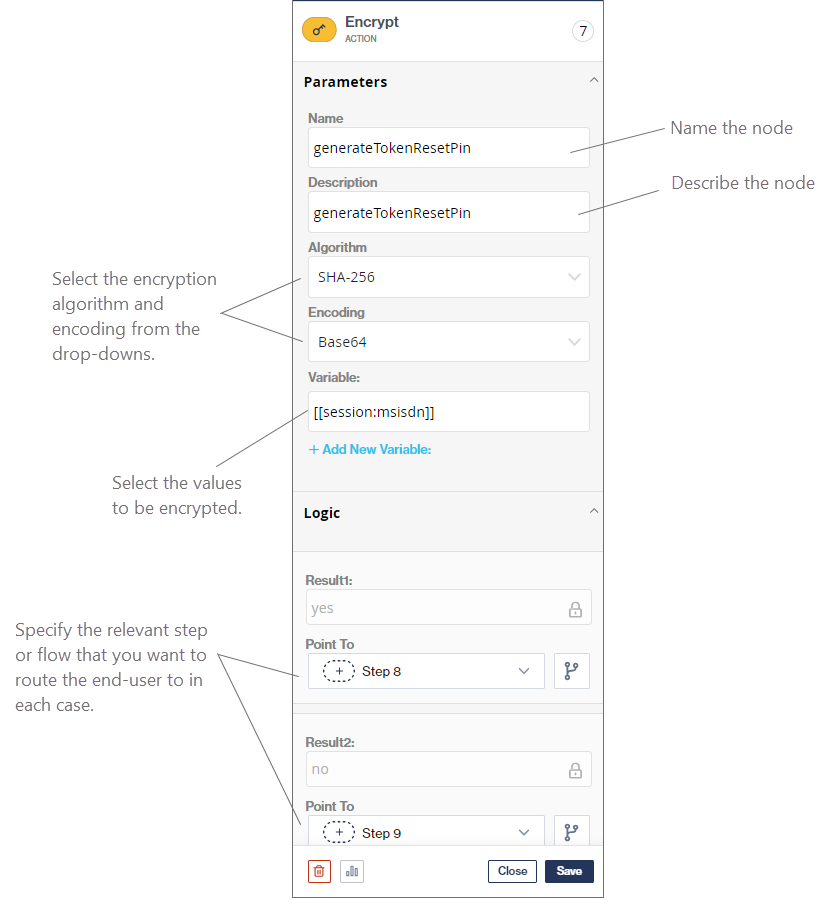
Task: Open the Step 9 Point To dropdown
Action: pos(426,832)
